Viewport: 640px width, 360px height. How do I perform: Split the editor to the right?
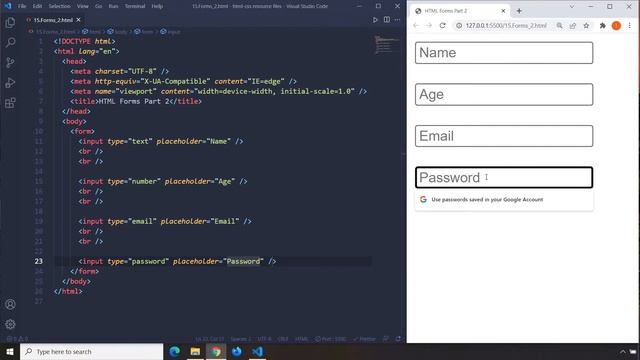(387, 20)
